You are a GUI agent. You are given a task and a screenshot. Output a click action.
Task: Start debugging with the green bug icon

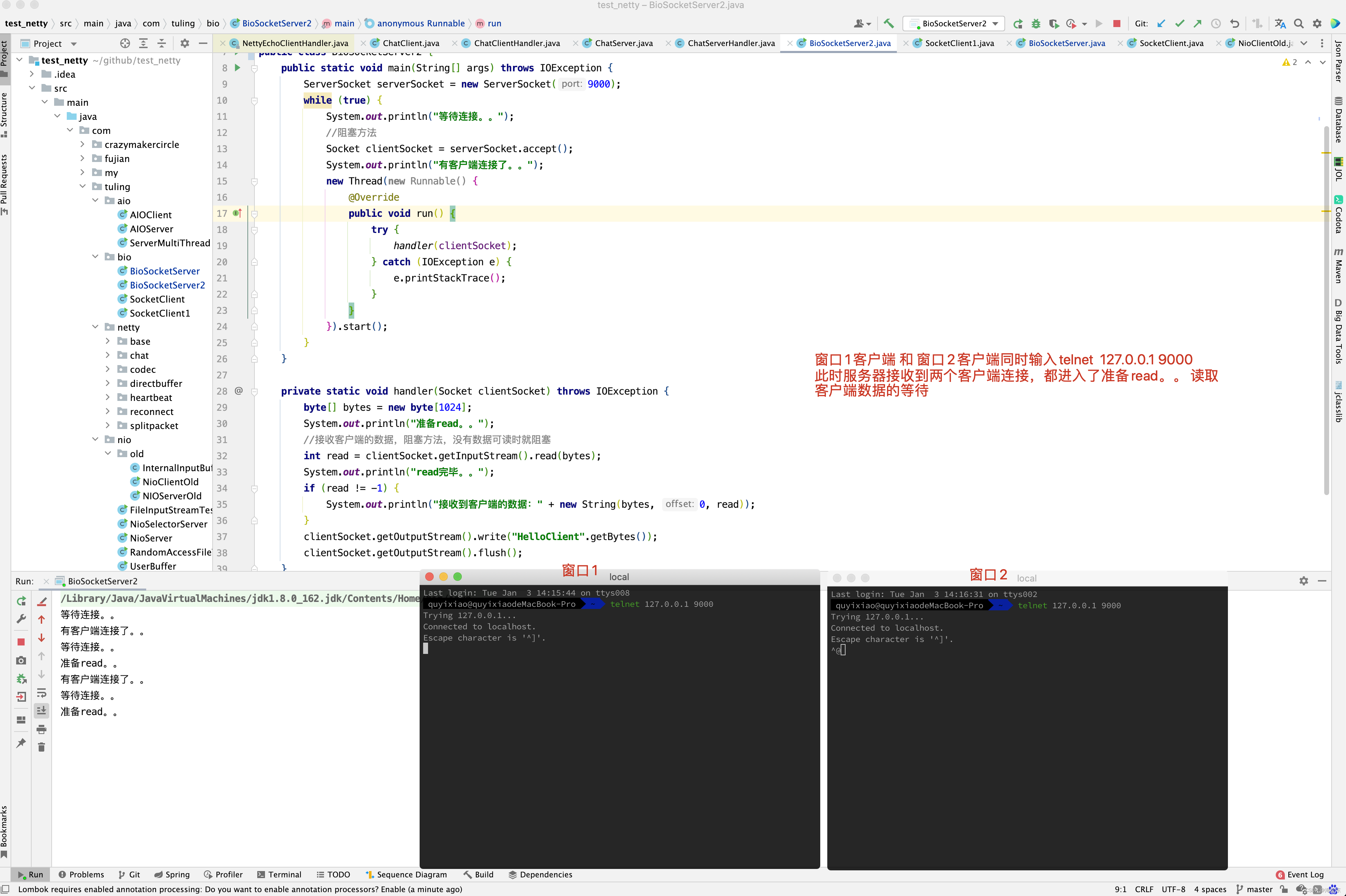tap(1036, 24)
